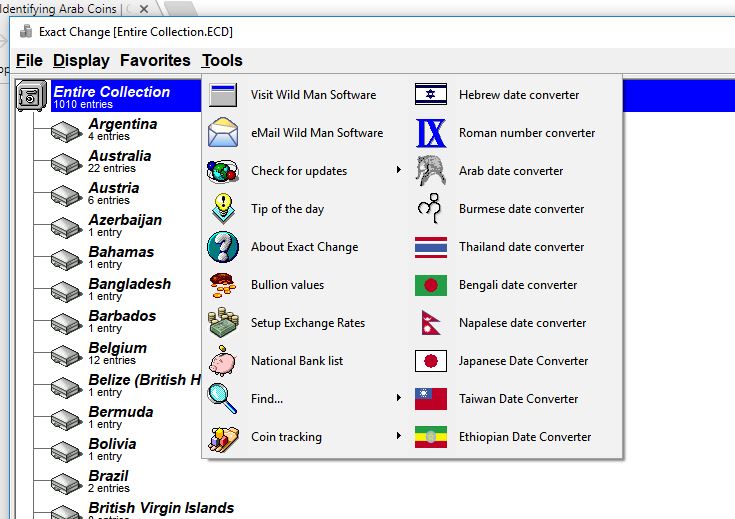Open the Display menu

tap(81, 61)
